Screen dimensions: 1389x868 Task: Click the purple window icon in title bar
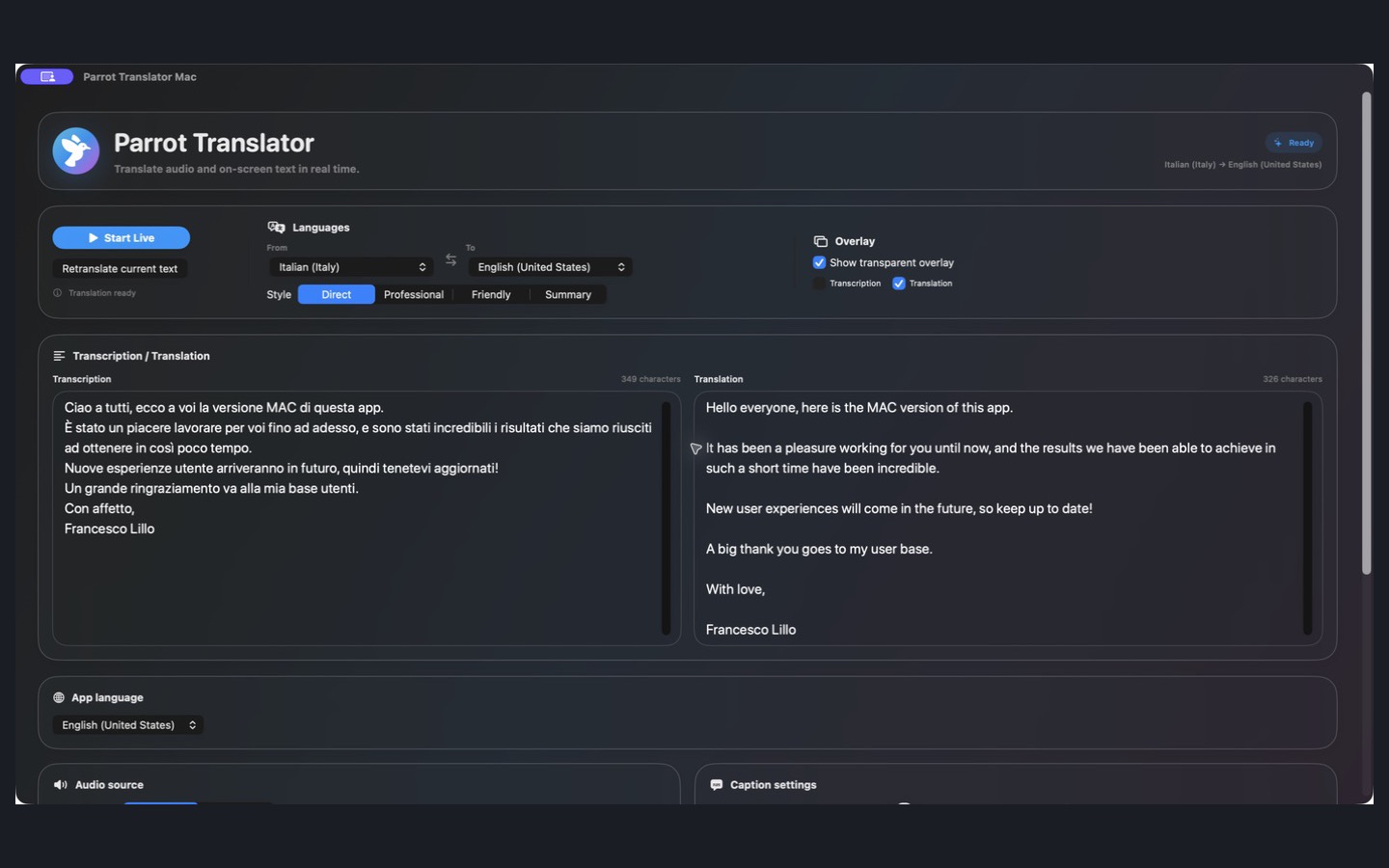tap(47, 77)
